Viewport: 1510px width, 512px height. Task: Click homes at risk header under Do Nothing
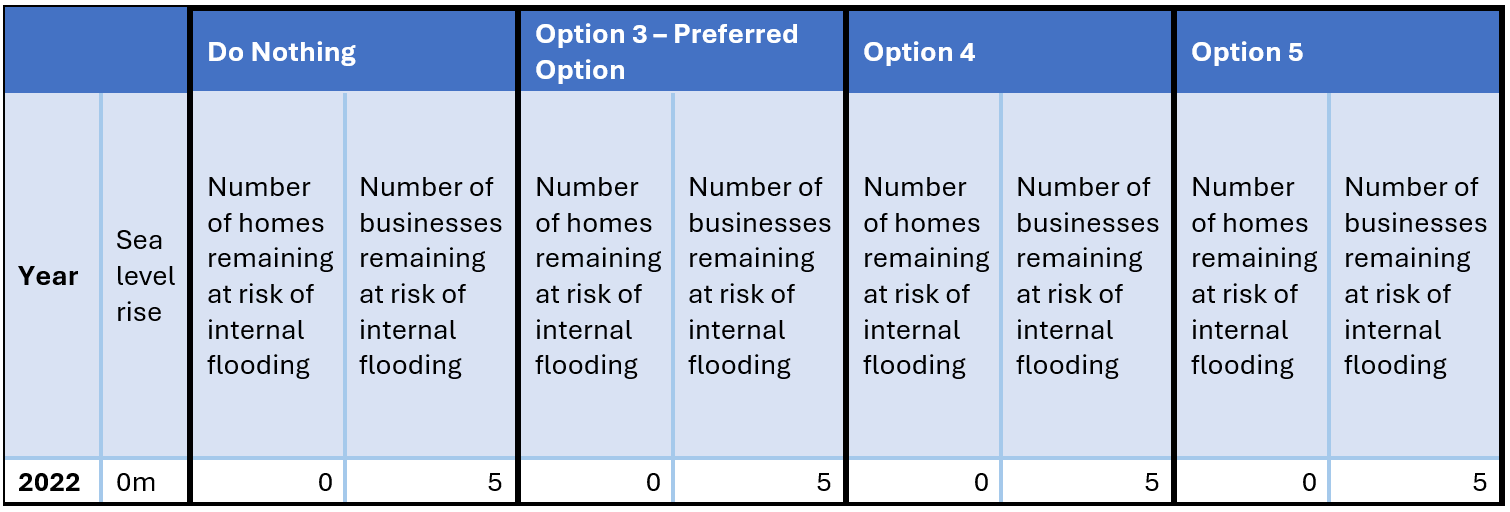pos(269,276)
